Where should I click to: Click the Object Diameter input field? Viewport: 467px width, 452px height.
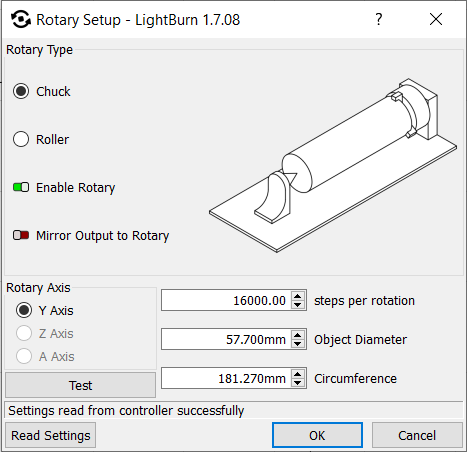(226, 339)
